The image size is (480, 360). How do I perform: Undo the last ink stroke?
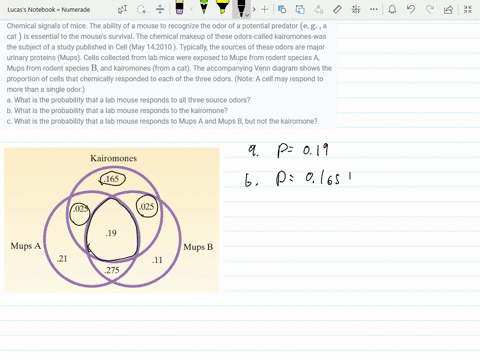(x=411, y=9)
